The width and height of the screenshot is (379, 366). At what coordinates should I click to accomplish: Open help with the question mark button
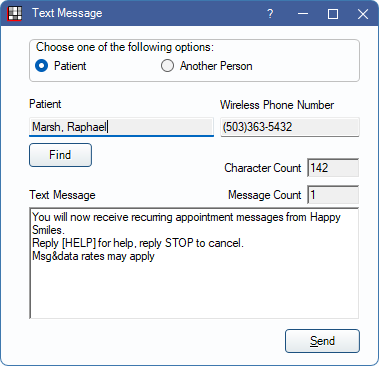[x=270, y=14]
